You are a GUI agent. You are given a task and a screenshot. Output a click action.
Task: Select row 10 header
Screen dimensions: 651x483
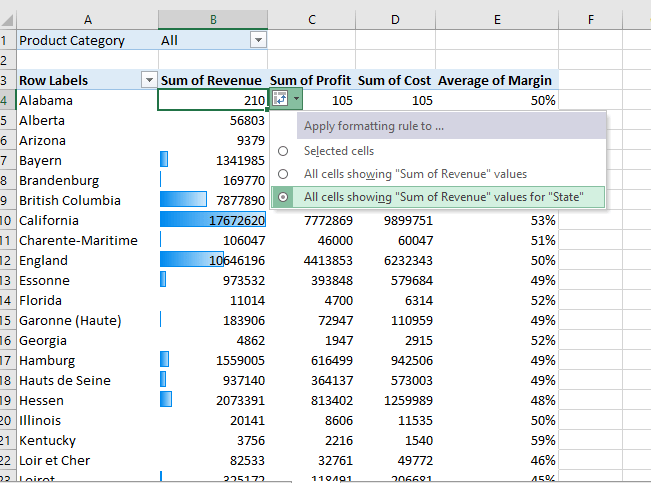click(5, 220)
